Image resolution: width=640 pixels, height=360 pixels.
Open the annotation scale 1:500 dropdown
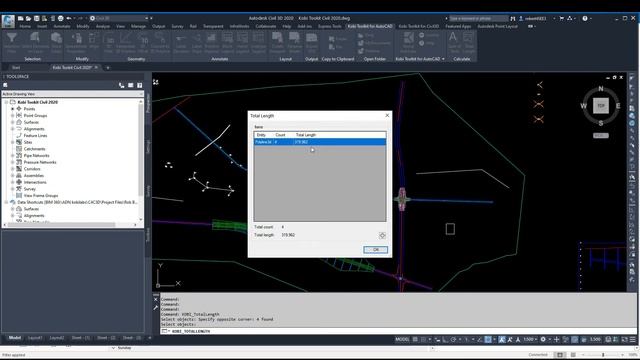pos(530,339)
